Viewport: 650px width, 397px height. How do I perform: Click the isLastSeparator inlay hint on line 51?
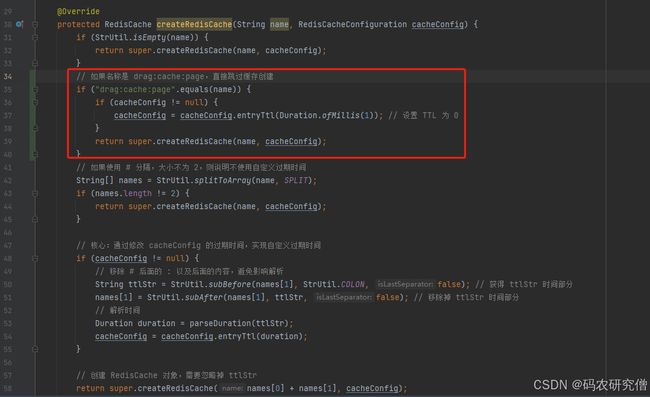click(343, 298)
